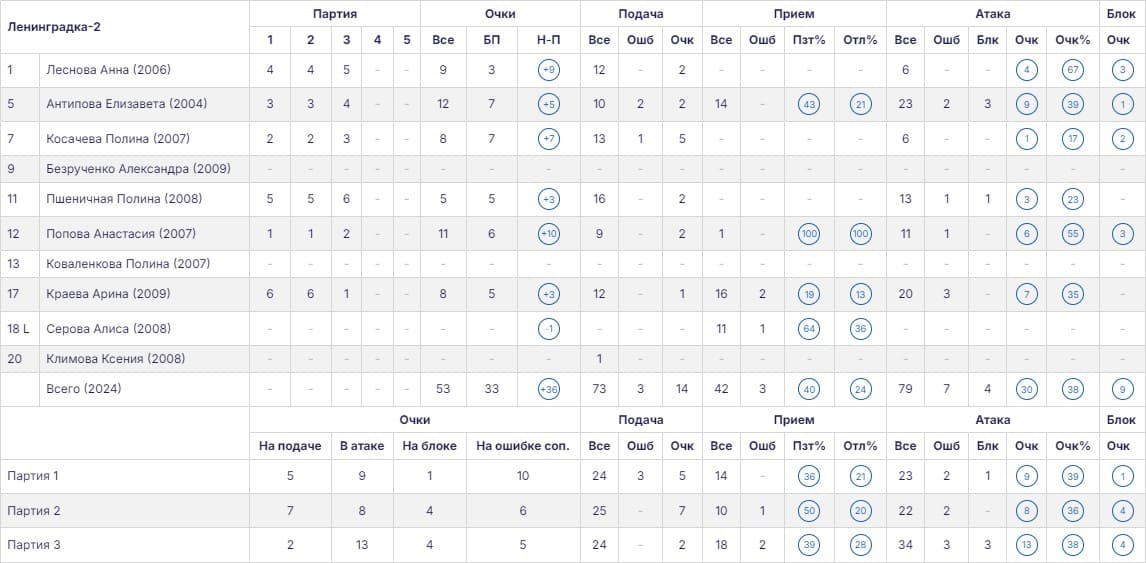This screenshot has height=563, width=1146.
Task: Click the Всего (2024) totals row label
Action: pyautogui.click(x=83, y=389)
